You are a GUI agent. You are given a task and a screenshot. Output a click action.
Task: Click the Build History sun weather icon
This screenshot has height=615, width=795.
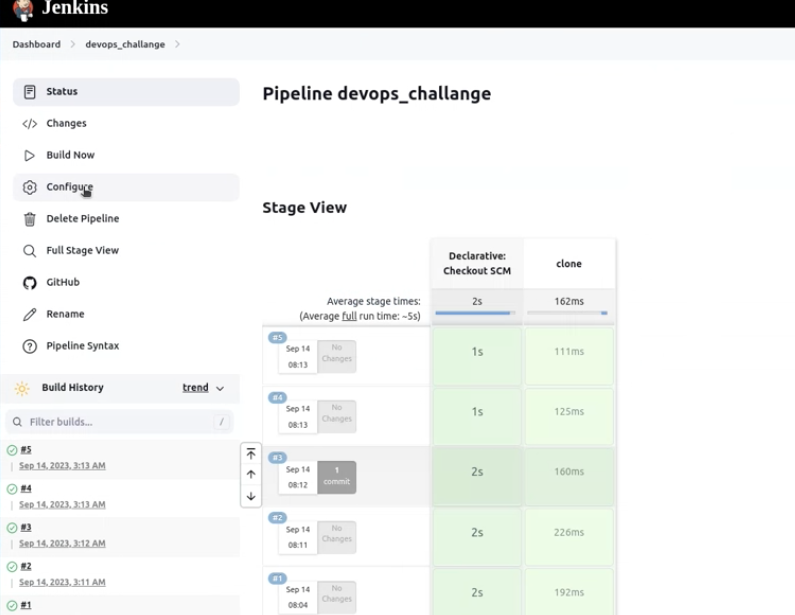pos(22,388)
